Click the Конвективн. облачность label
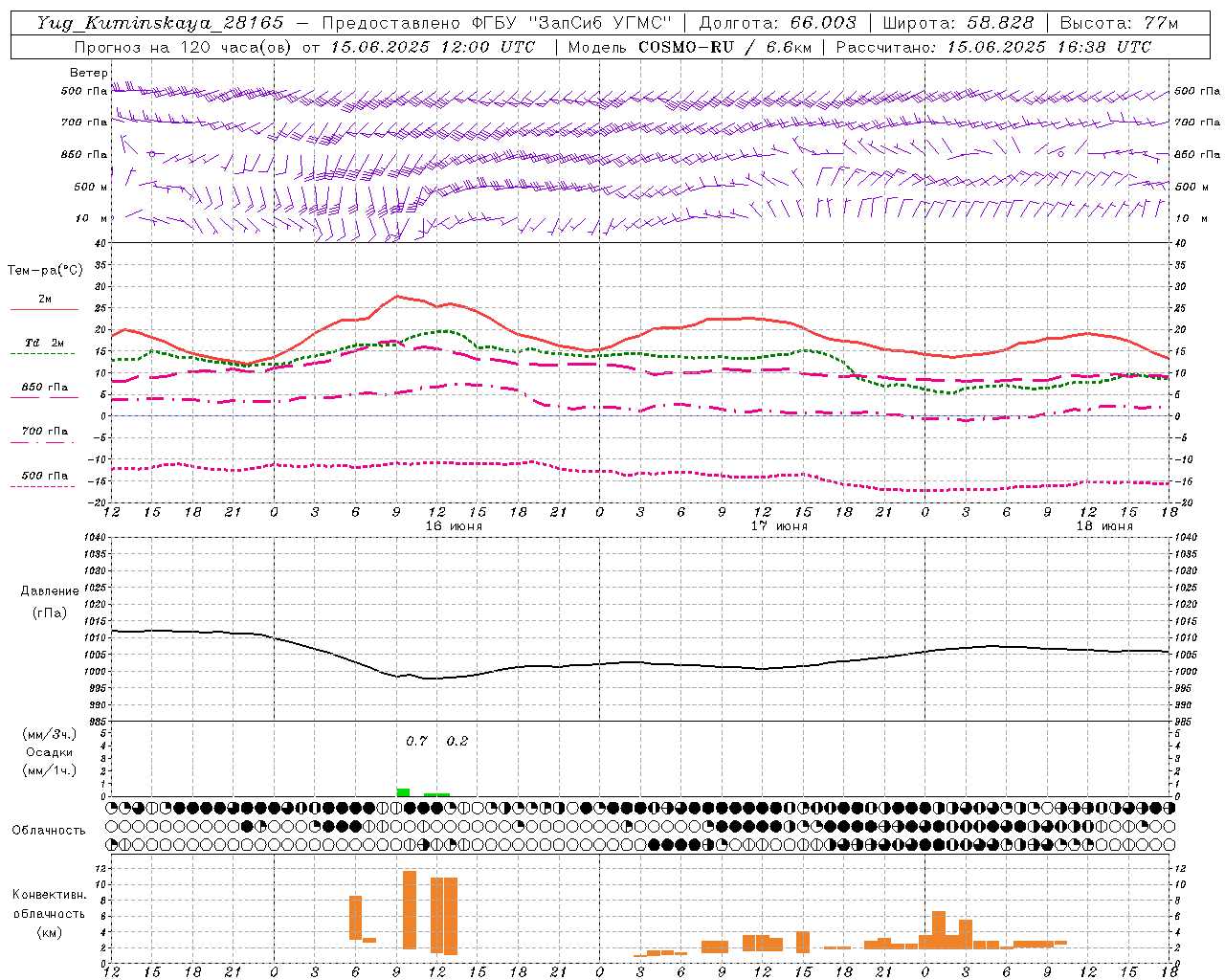Screen dimensions: 1225x980 pyautogui.click(x=49, y=904)
